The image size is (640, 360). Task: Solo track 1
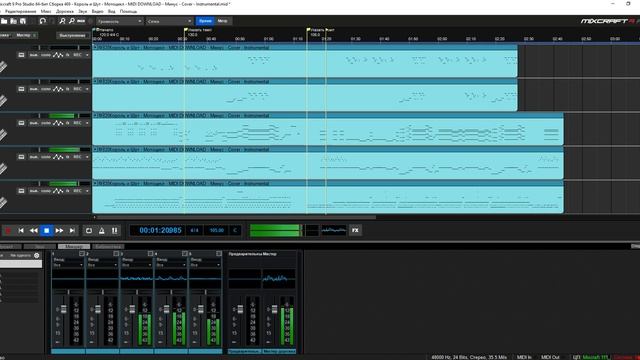click(46, 55)
